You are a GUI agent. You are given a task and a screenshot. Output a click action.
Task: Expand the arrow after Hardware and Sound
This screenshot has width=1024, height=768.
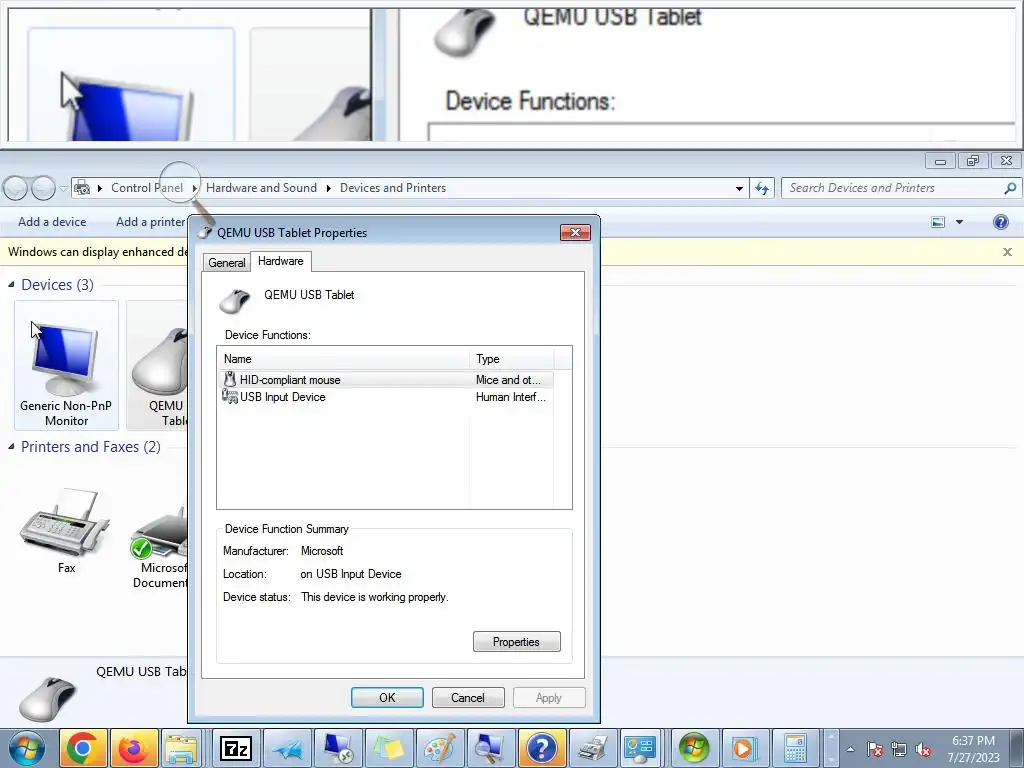328,188
